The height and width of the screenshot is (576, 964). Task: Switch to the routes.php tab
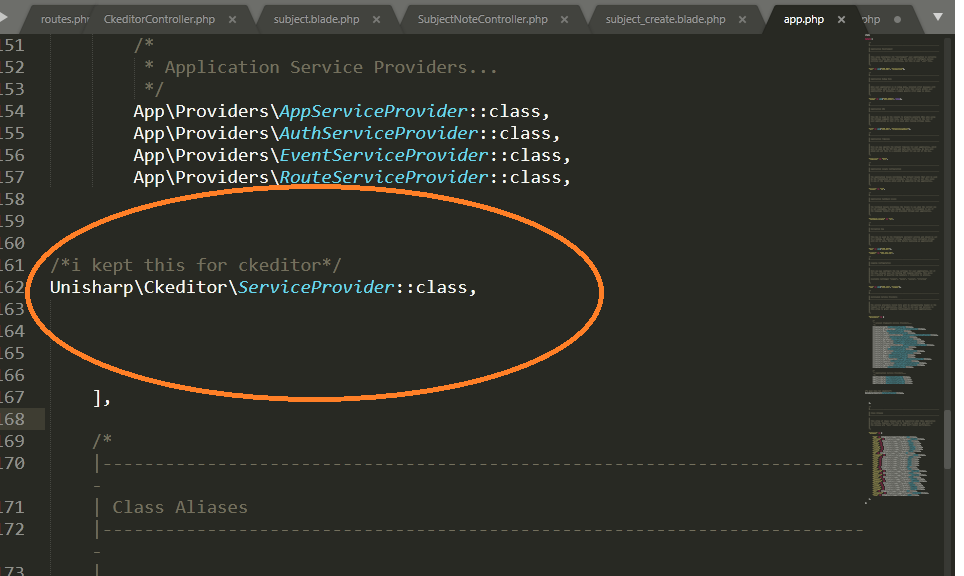tap(64, 19)
